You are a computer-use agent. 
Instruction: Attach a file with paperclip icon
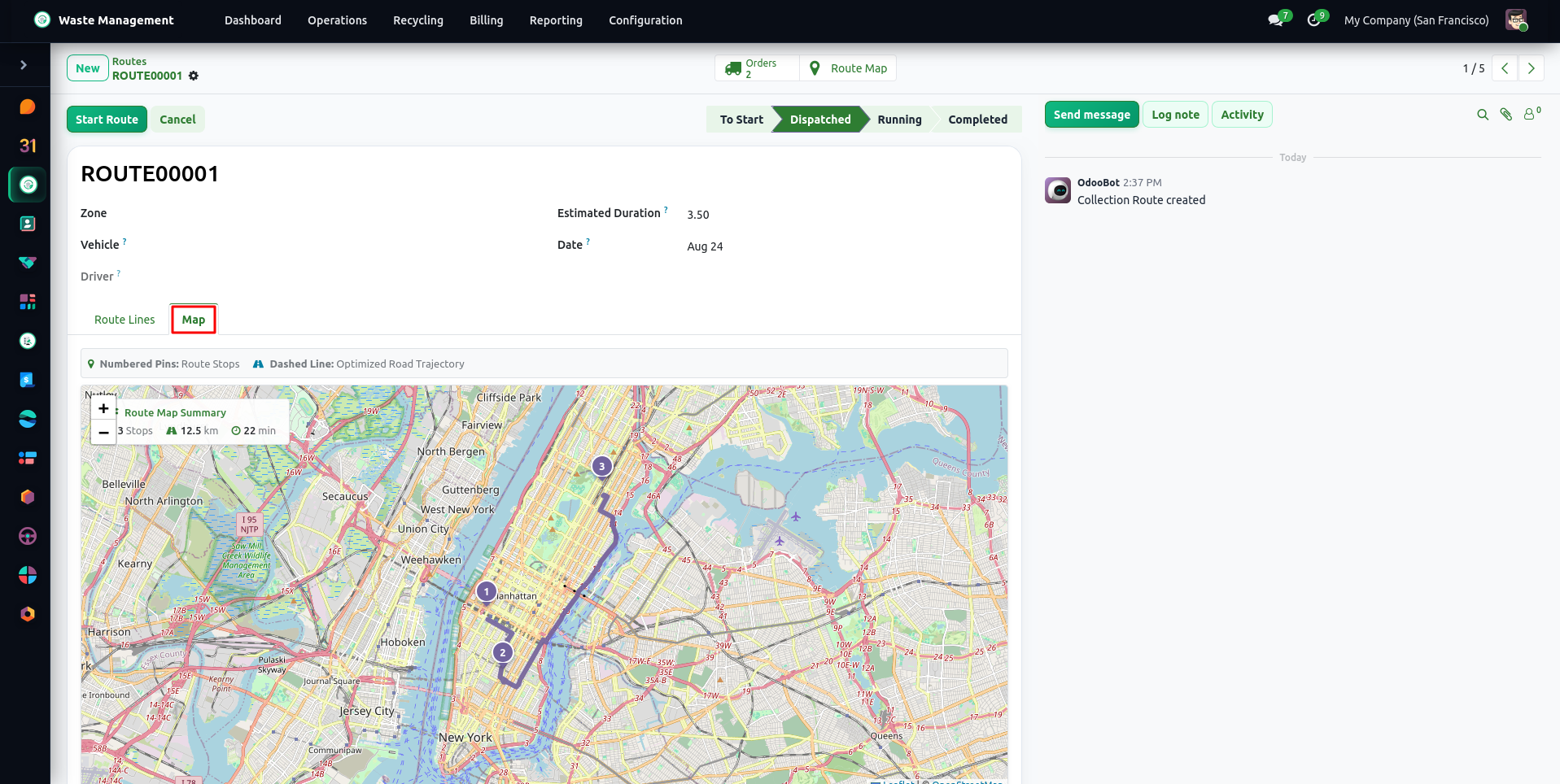1506,115
